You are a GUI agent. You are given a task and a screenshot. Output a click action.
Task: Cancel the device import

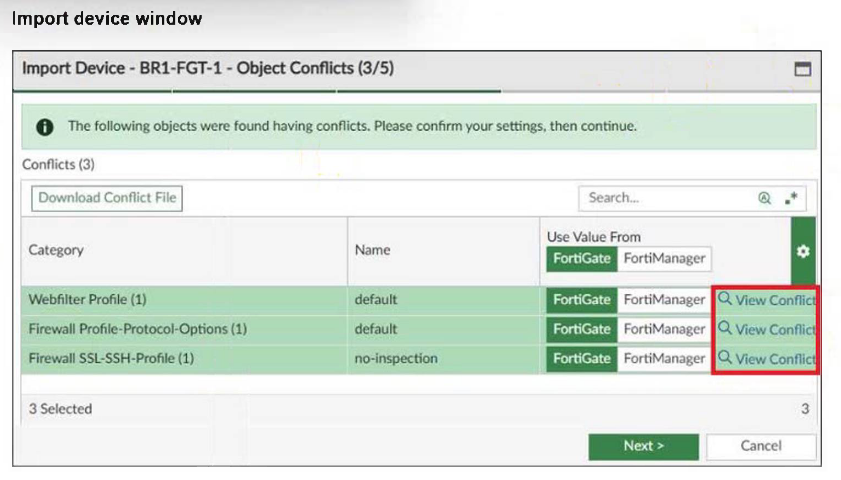pos(760,446)
